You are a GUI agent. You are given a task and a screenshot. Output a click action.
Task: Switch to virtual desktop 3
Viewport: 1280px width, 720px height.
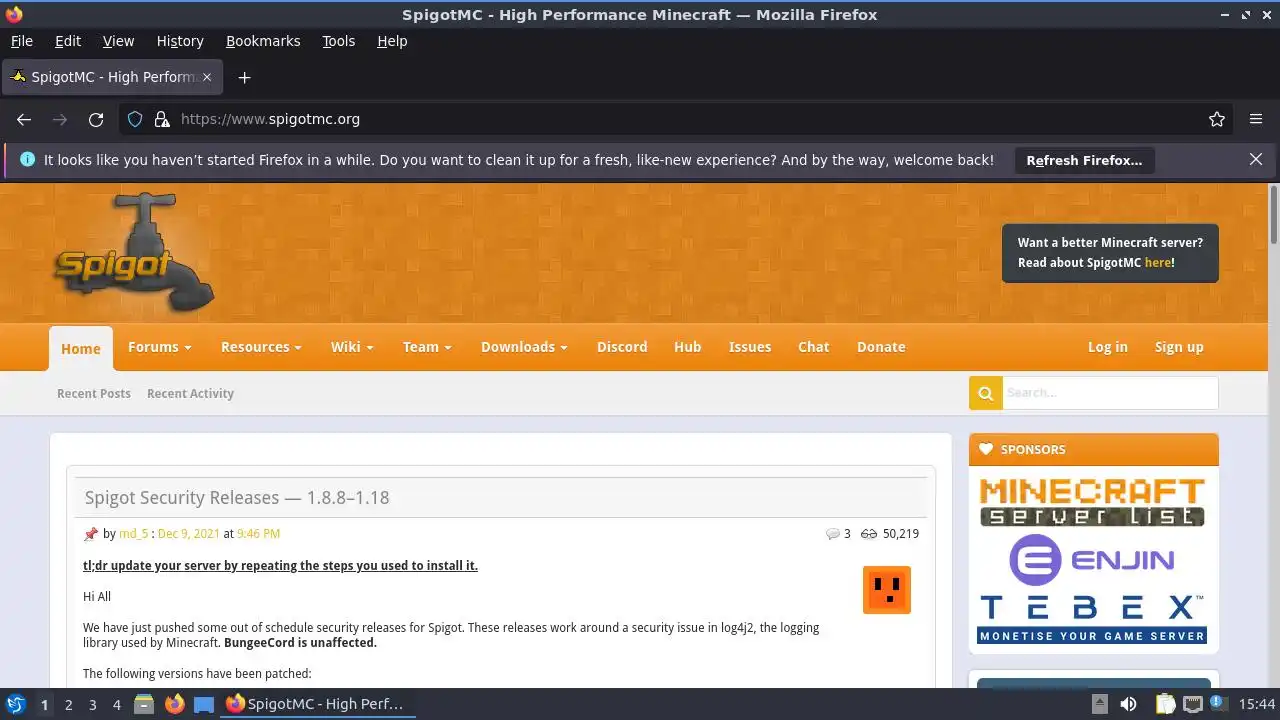[92, 704]
